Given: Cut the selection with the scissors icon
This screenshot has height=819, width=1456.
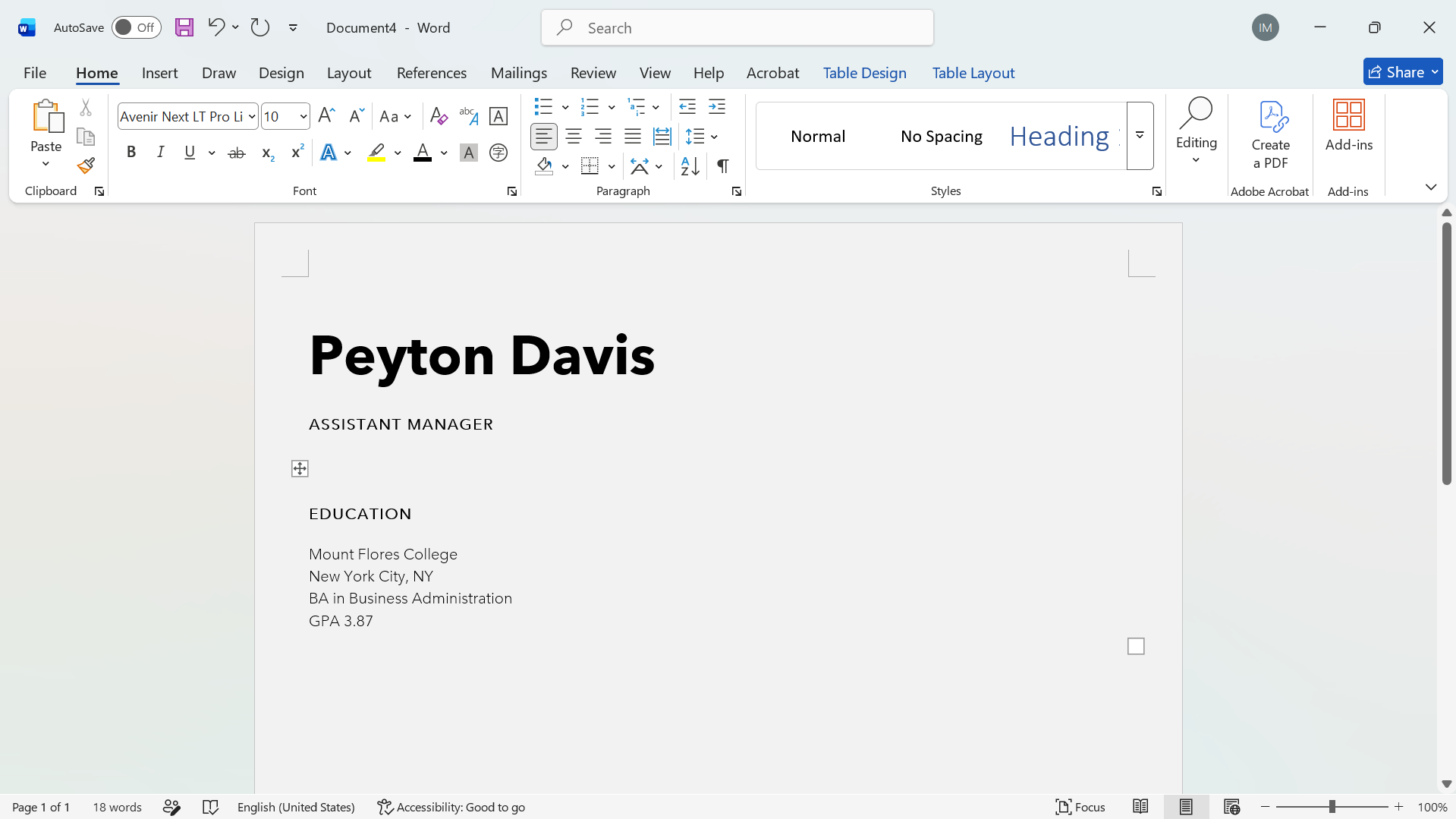Looking at the screenshot, I should pos(86,108).
